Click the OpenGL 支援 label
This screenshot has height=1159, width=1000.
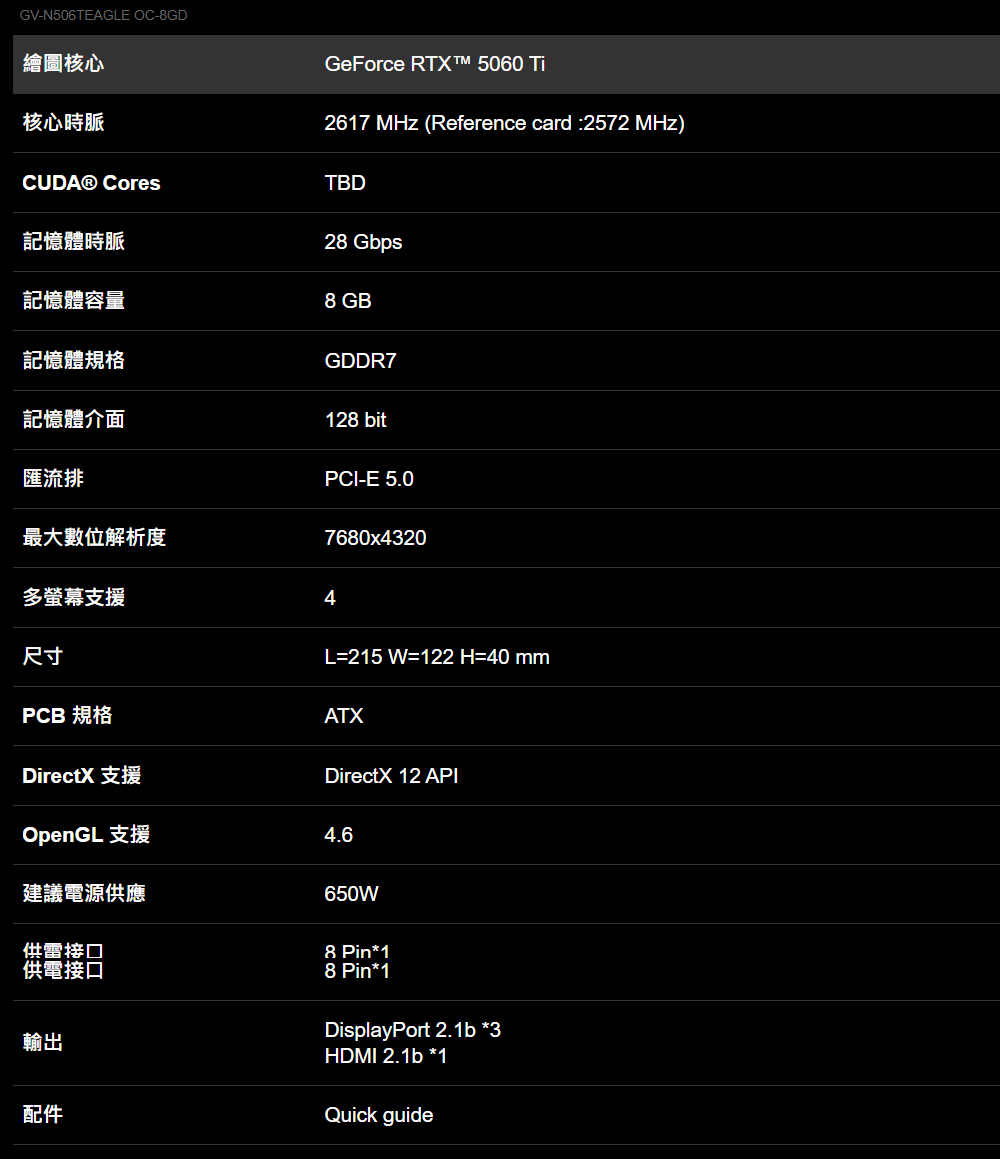86,835
